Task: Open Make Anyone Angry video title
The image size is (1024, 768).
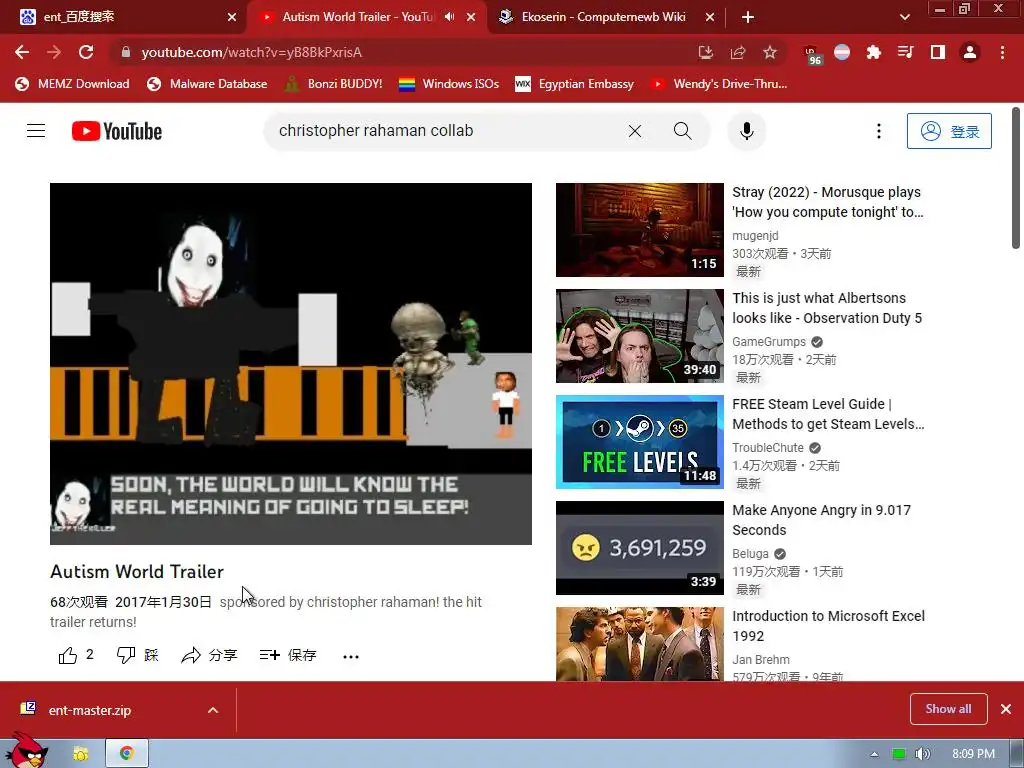Action: (822, 520)
